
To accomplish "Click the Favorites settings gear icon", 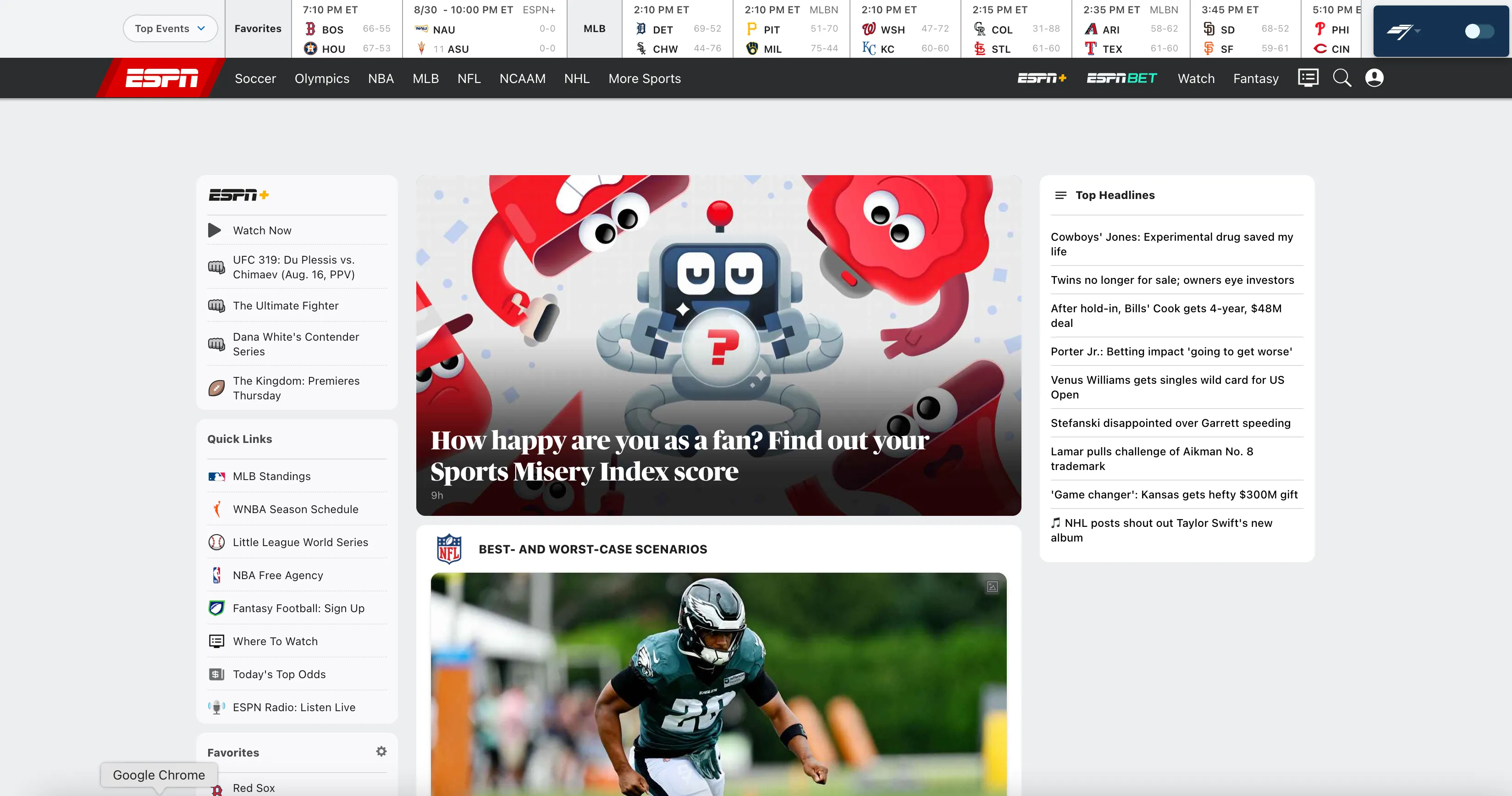I will point(381,752).
